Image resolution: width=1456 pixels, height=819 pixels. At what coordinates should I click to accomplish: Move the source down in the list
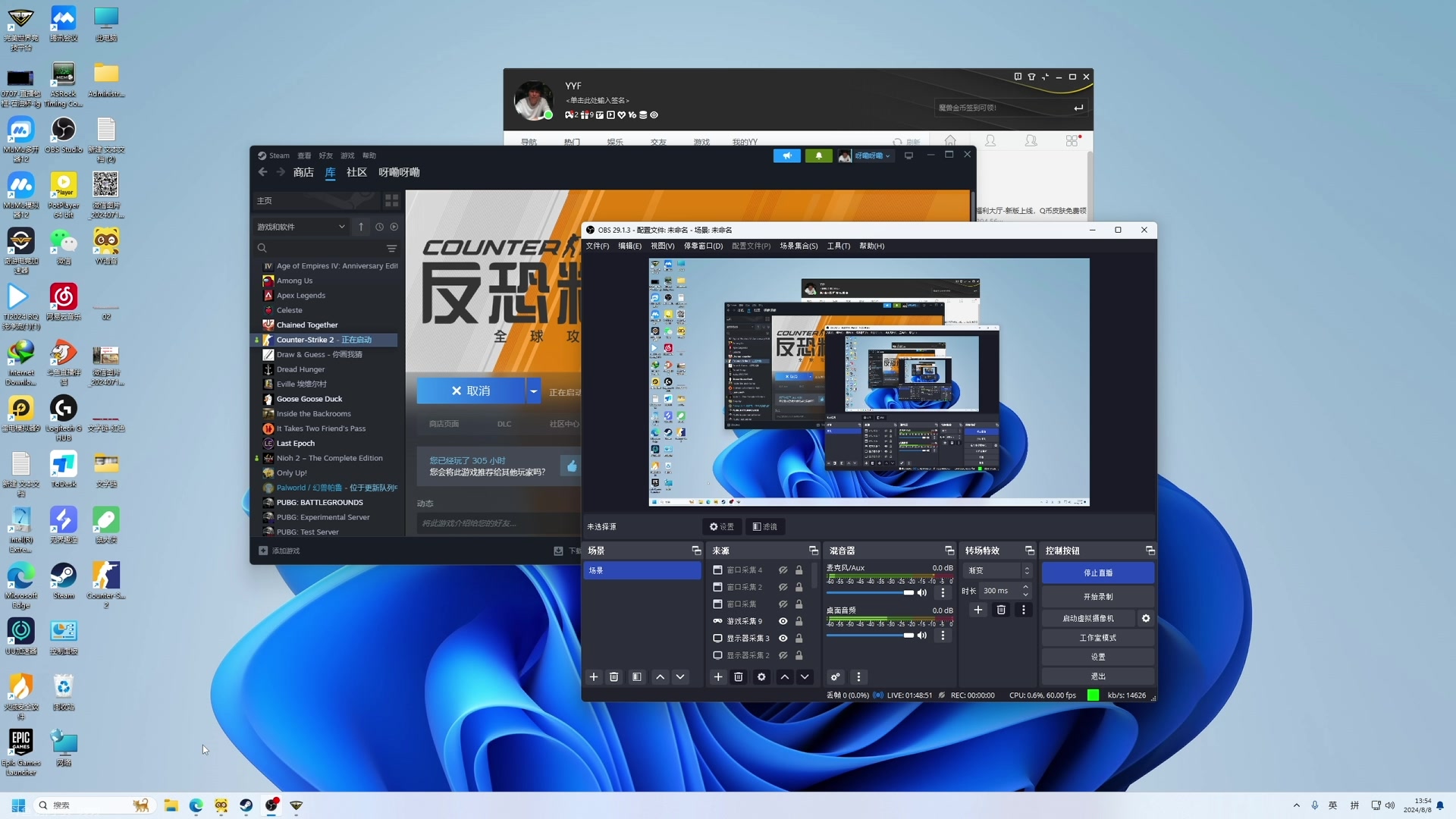(805, 677)
